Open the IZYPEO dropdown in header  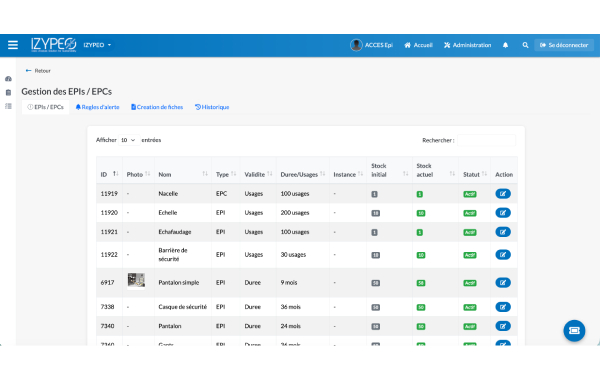coord(97,45)
